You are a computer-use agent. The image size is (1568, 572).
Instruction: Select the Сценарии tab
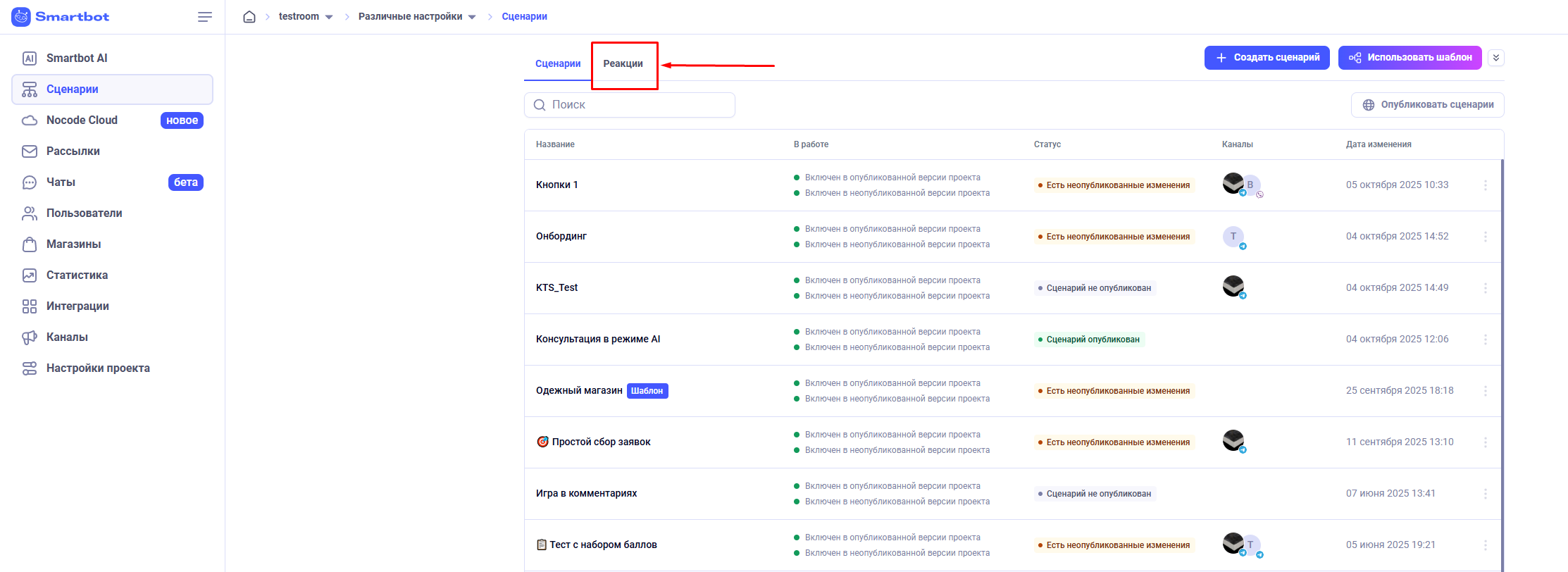coord(558,64)
